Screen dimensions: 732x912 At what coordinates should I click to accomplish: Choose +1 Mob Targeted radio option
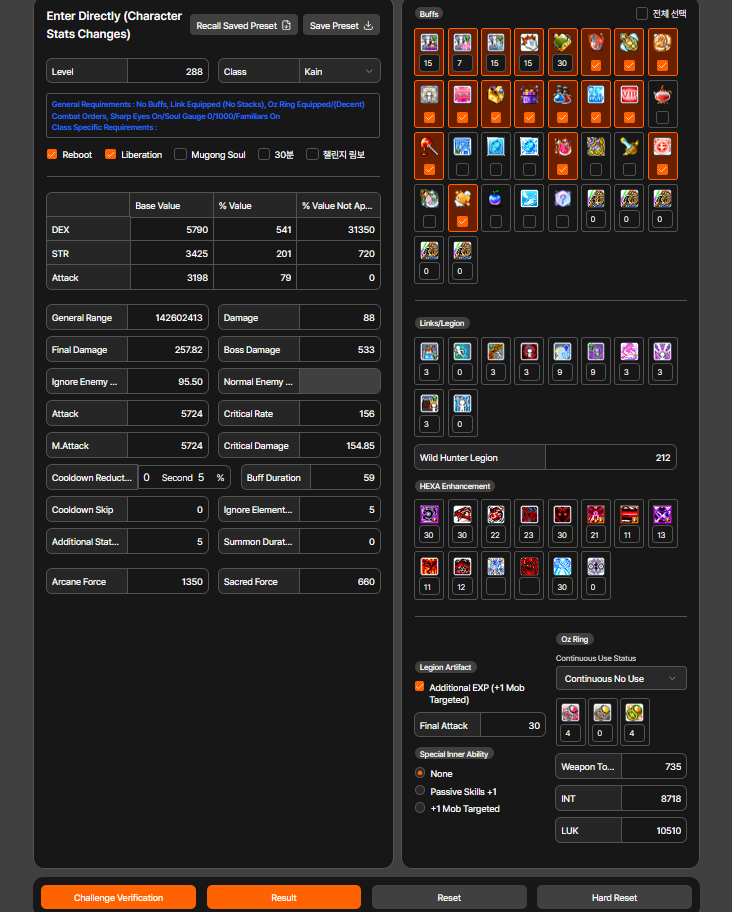tap(420, 808)
